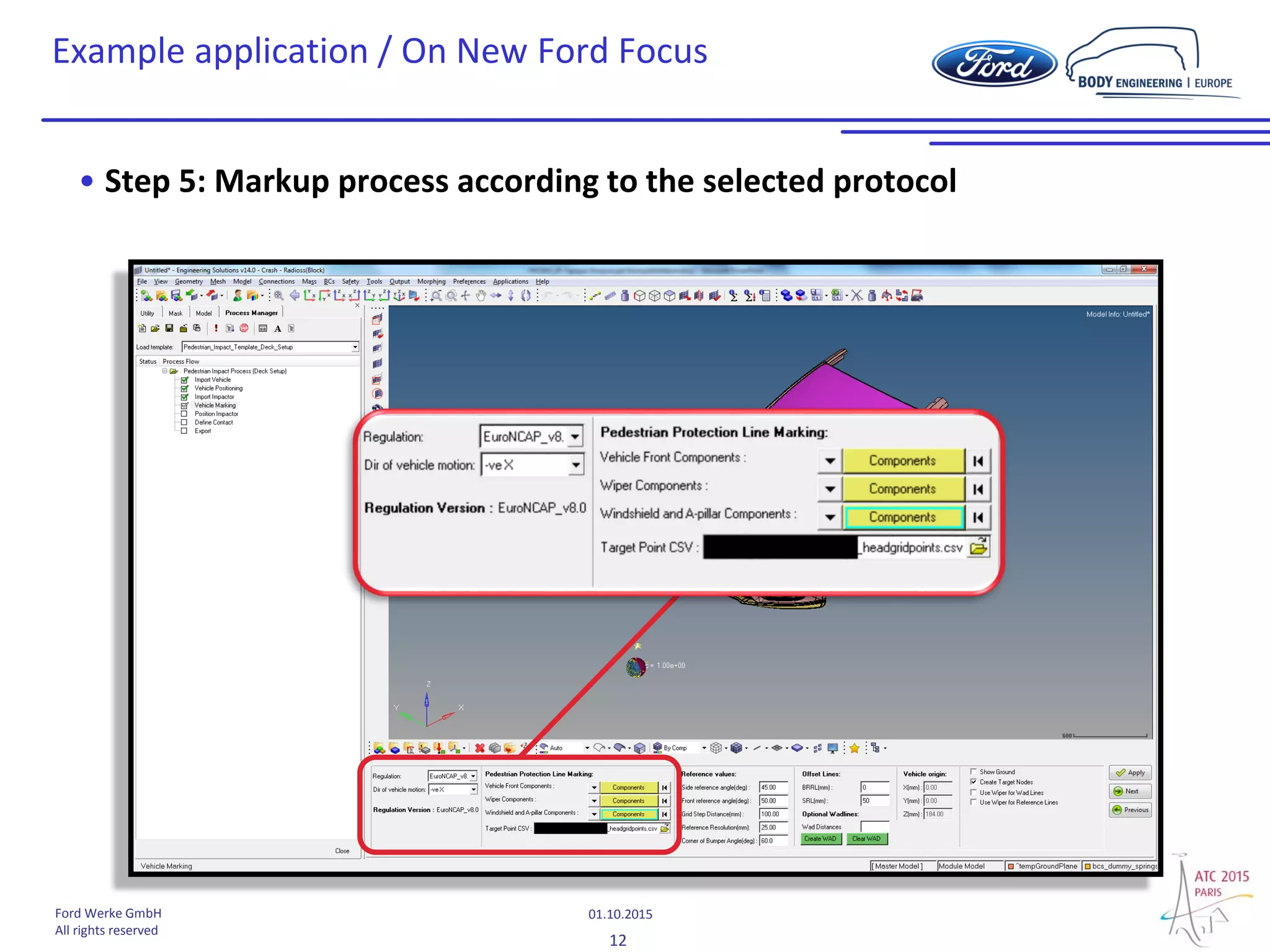This screenshot has height=952, width=1270.
Task: Open the Geometry menu
Action: [x=189, y=281]
